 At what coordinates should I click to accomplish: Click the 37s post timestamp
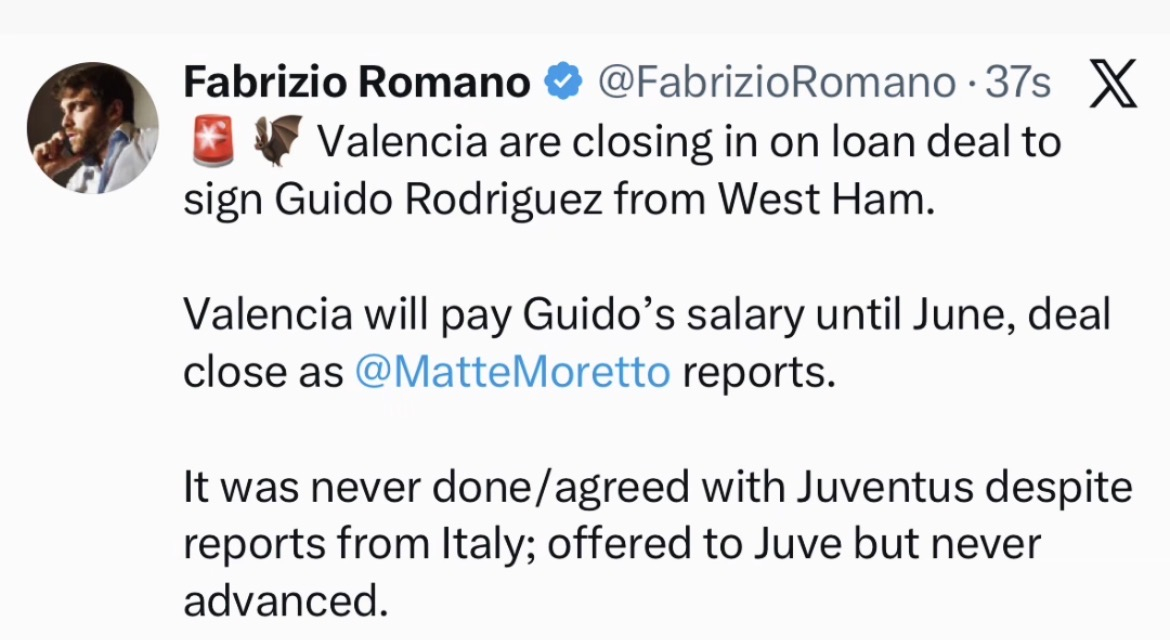(x=1017, y=84)
